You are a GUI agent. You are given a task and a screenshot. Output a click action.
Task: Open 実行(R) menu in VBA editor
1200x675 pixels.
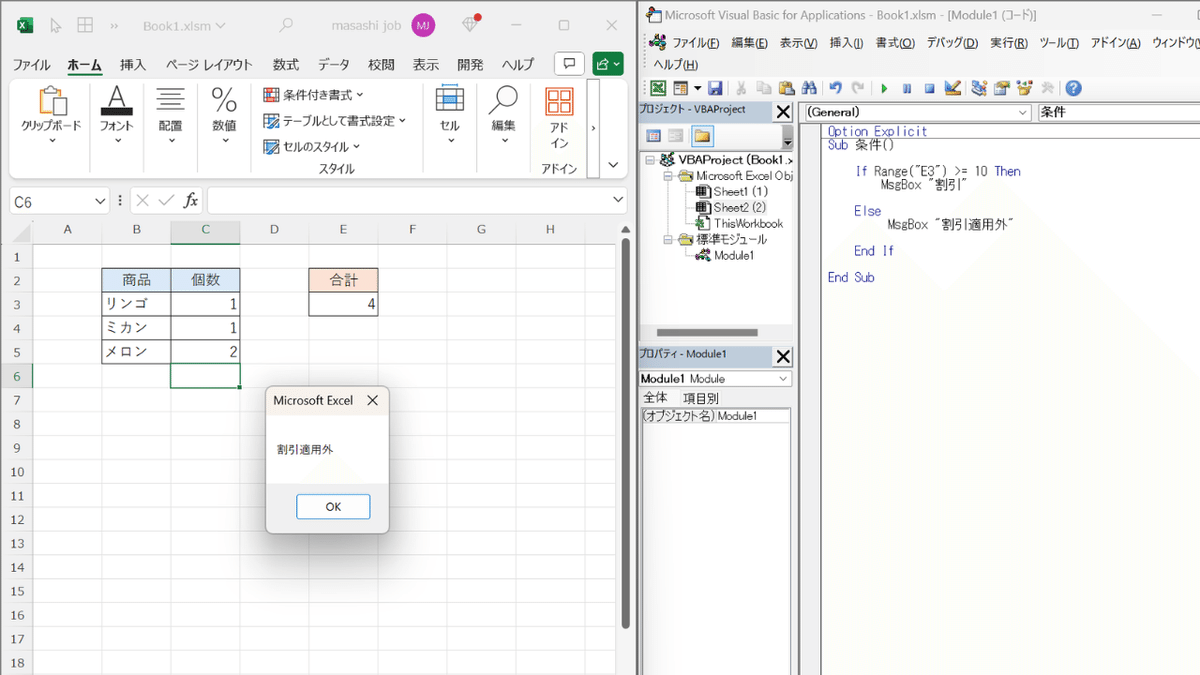1009,43
